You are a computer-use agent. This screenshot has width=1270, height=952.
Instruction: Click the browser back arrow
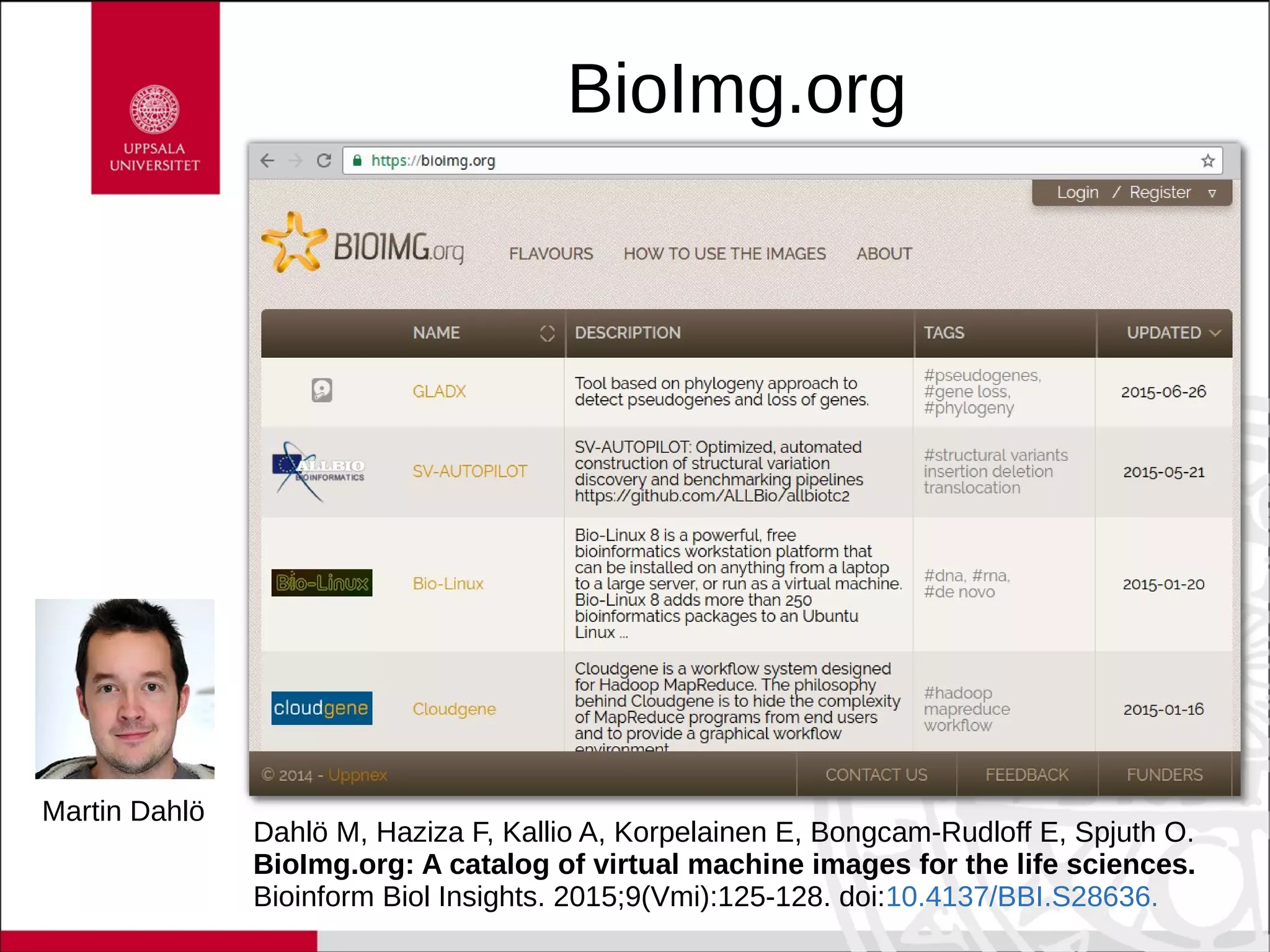(x=267, y=161)
